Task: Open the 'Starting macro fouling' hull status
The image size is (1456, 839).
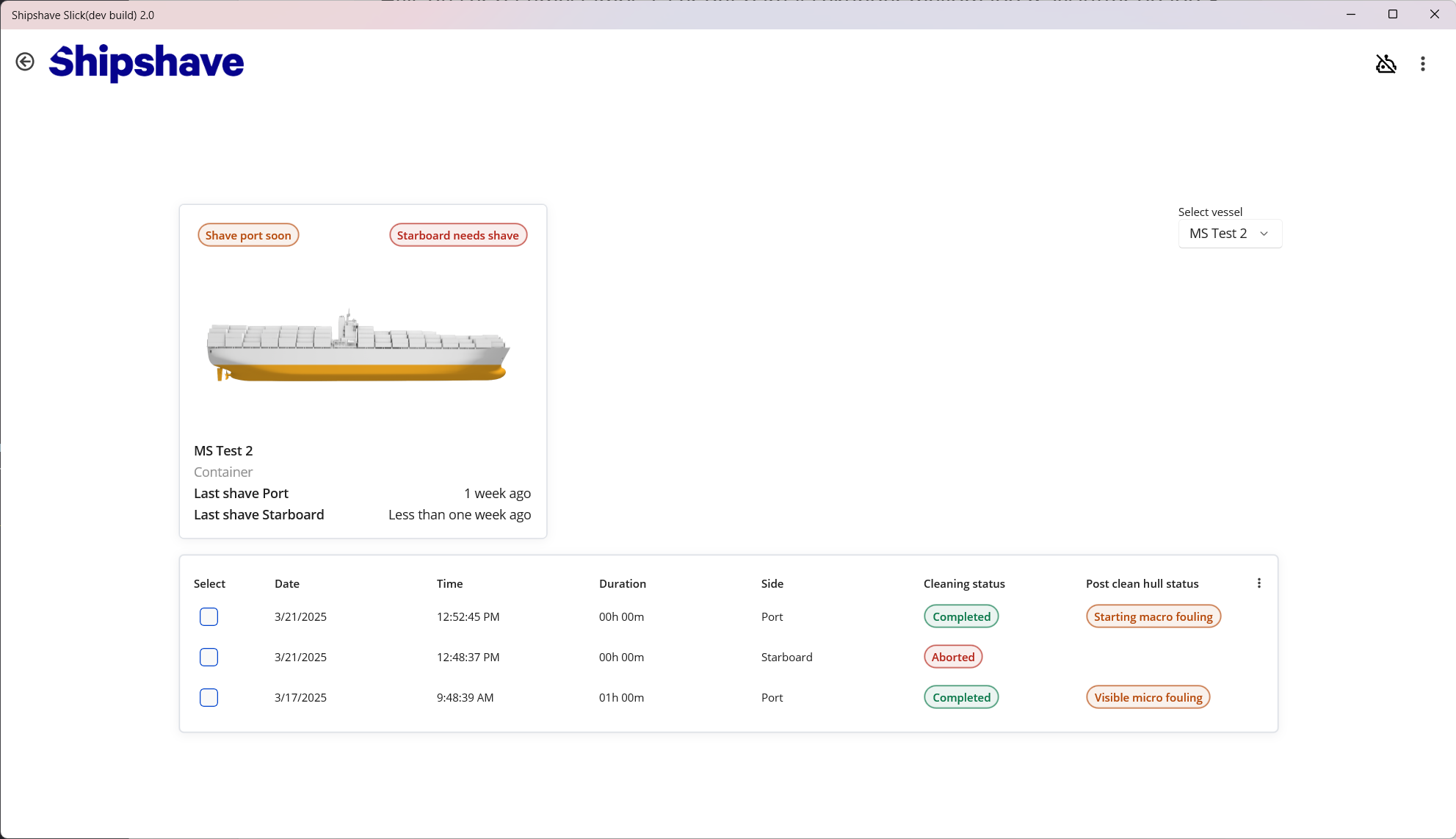Action: 1153,616
